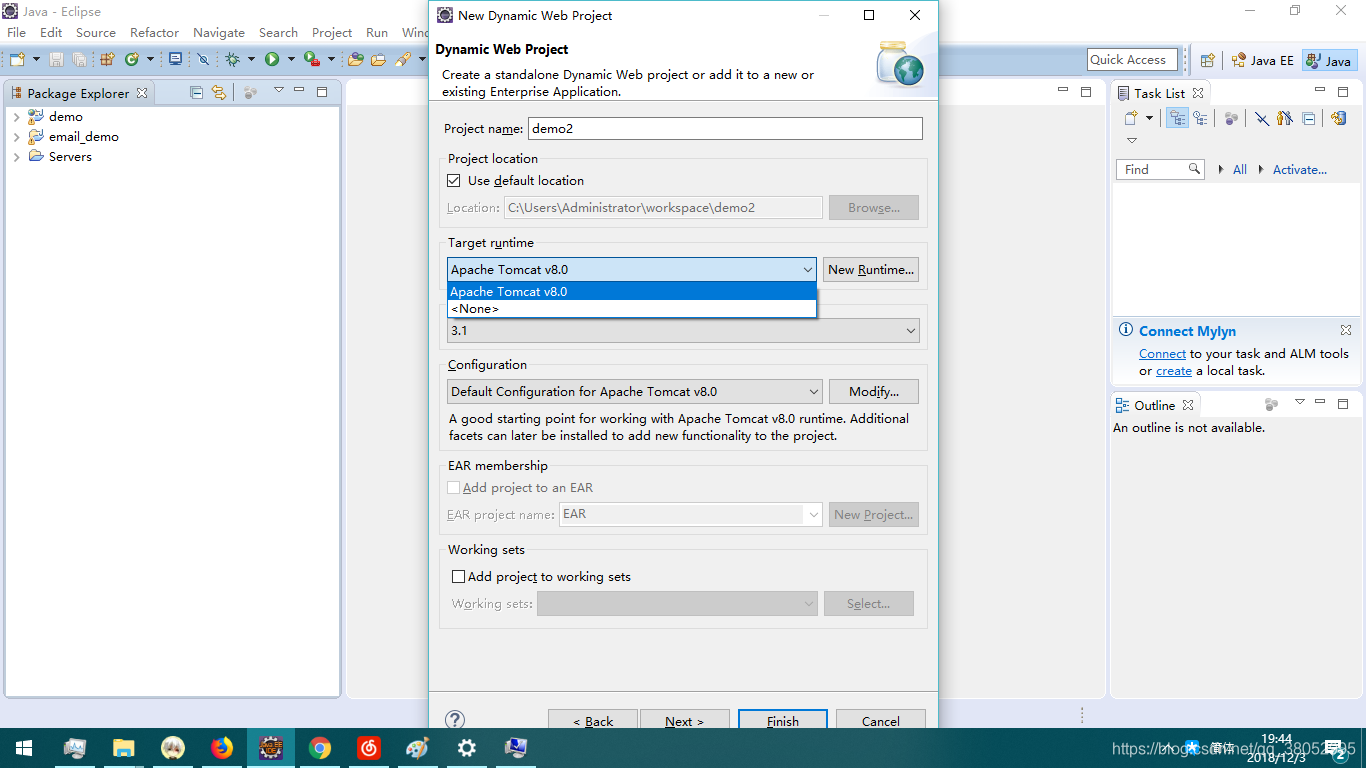This screenshot has width=1366, height=768.
Task: Click the New Java Class icon
Action: coord(131,60)
